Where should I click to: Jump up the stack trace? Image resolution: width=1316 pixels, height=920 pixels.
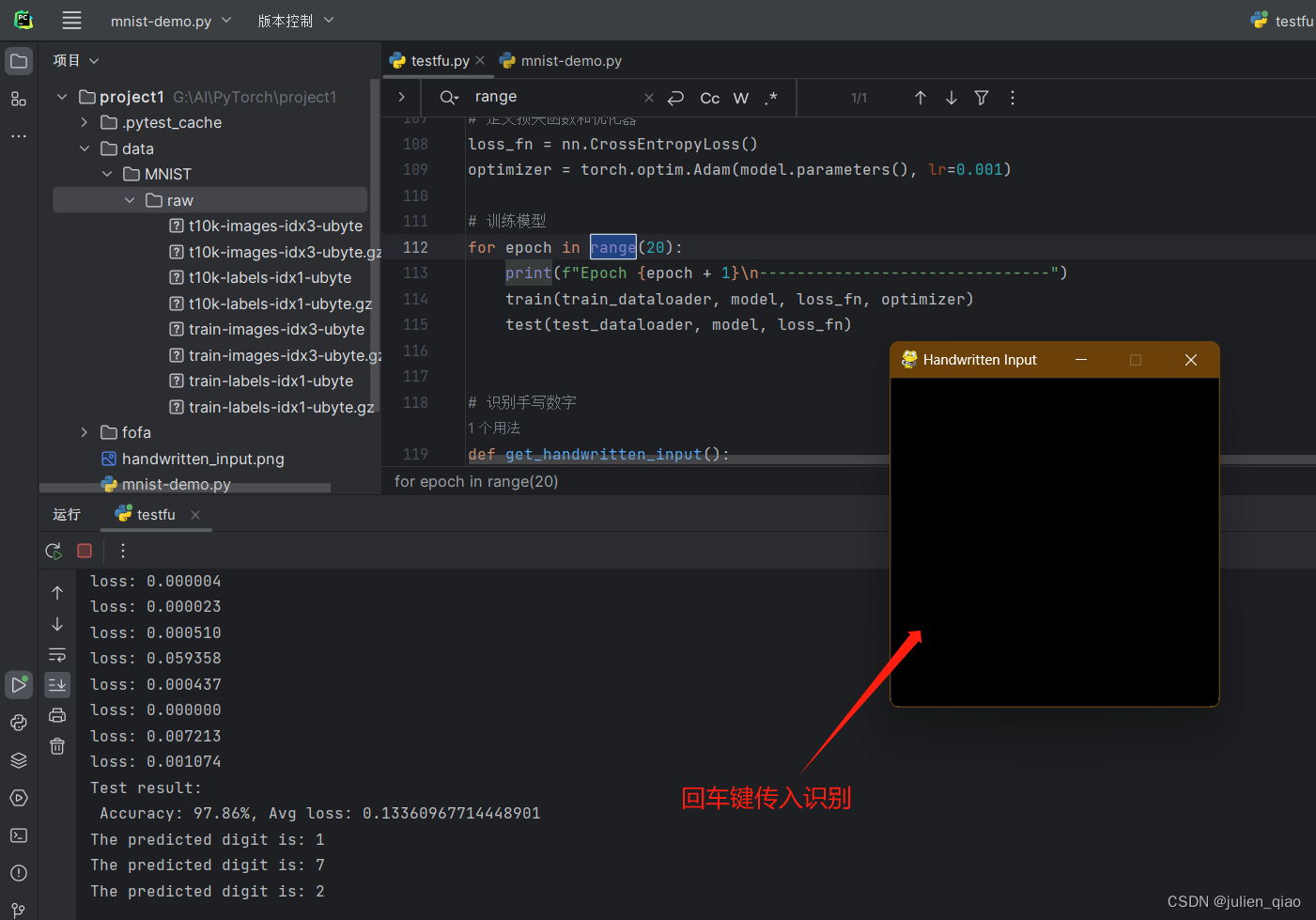(57, 593)
